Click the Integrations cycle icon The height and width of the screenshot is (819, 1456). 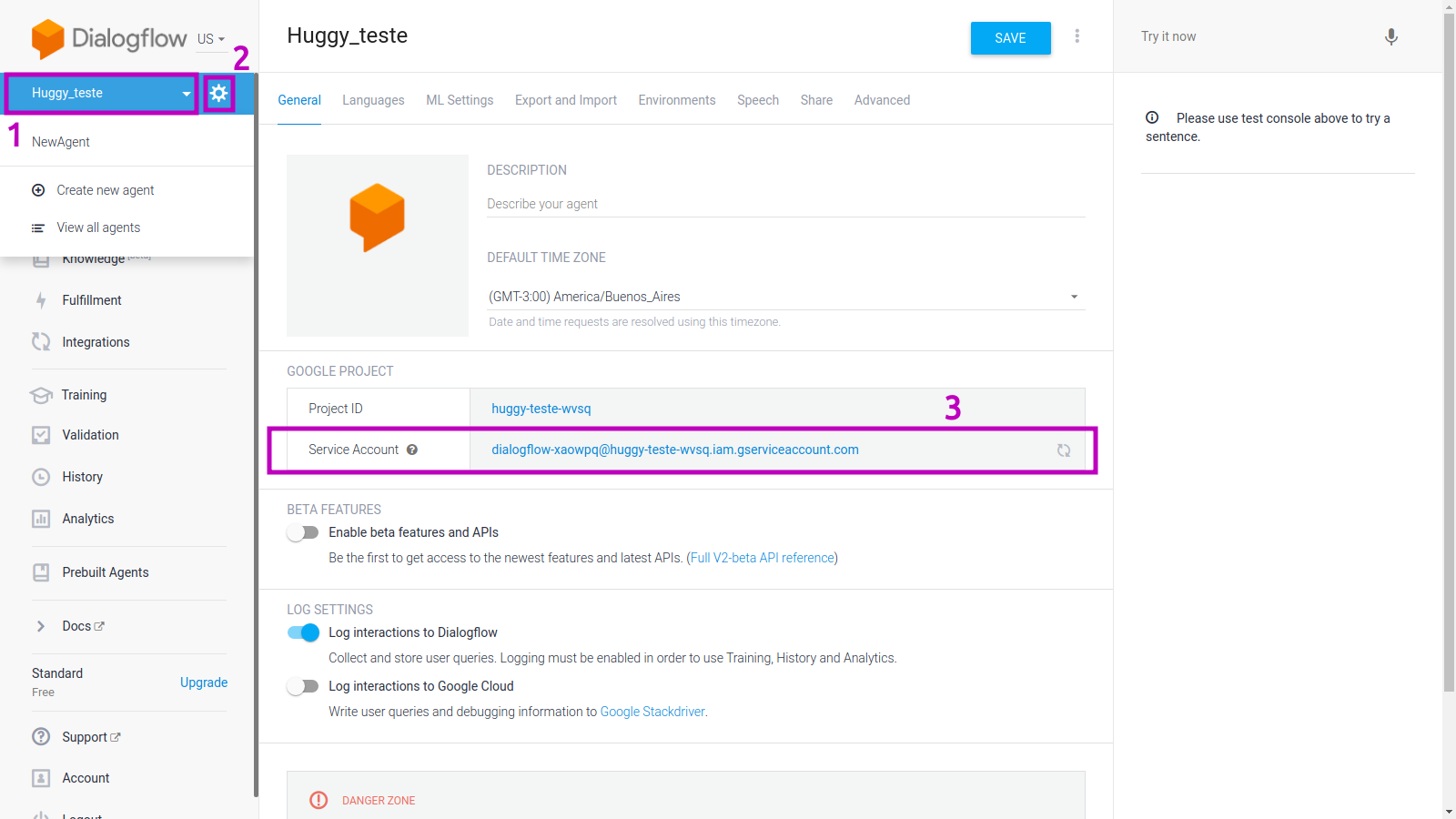coord(41,342)
